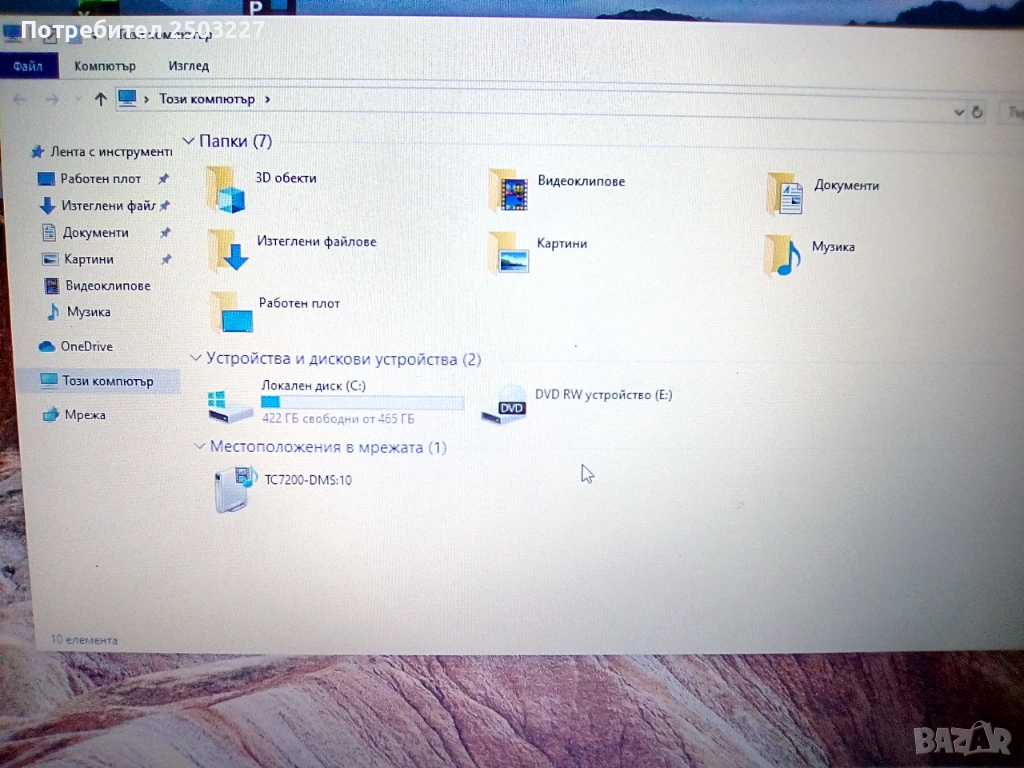Screen dimensions: 1024x768
Task: Open the Видеоклипове folder icon
Action: (x=508, y=191)
